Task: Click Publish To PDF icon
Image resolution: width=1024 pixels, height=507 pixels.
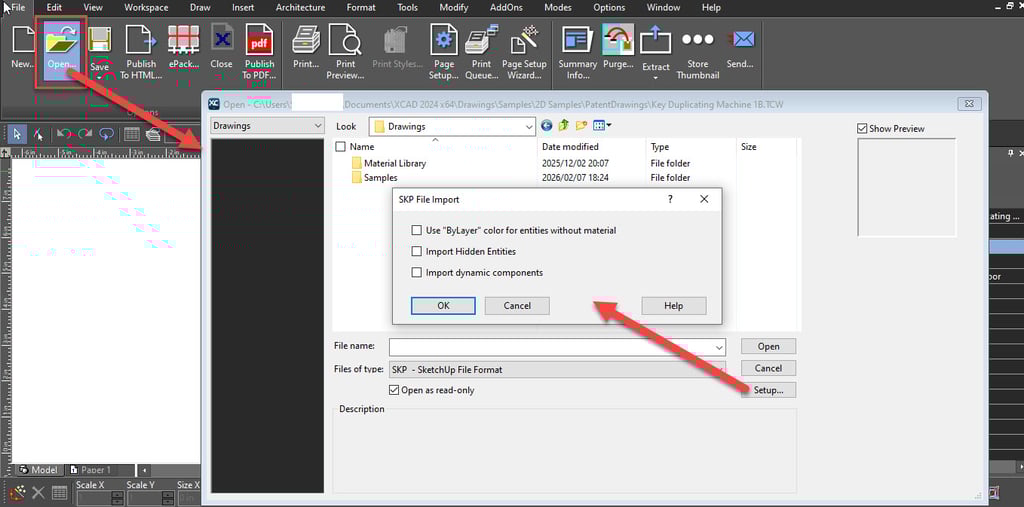Action: [259, 40]
